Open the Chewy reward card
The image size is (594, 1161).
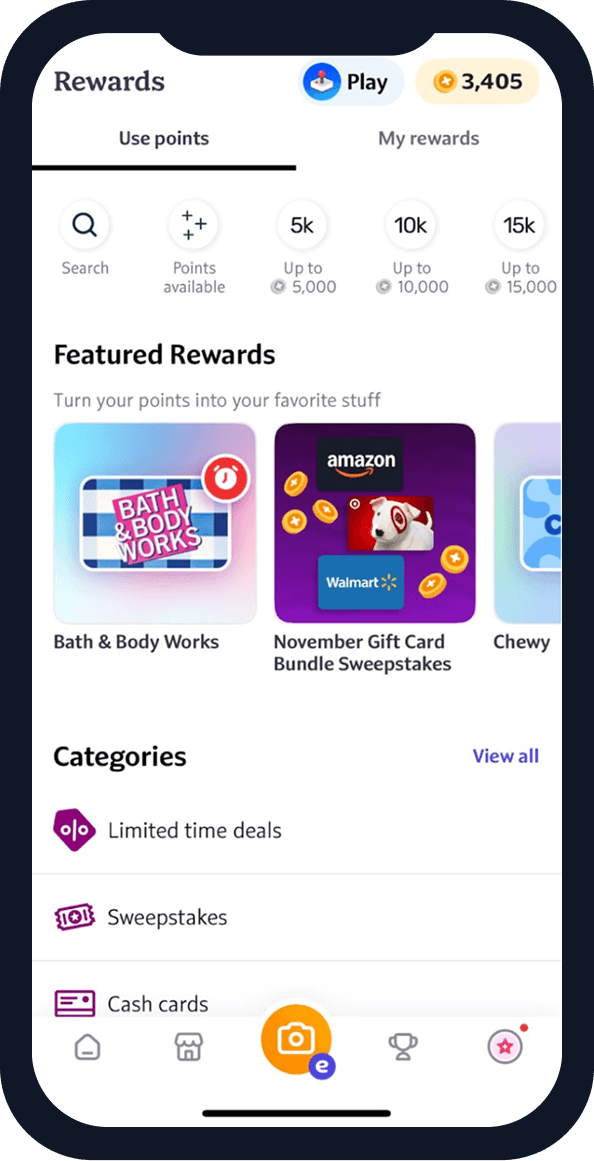coord(527,538)
